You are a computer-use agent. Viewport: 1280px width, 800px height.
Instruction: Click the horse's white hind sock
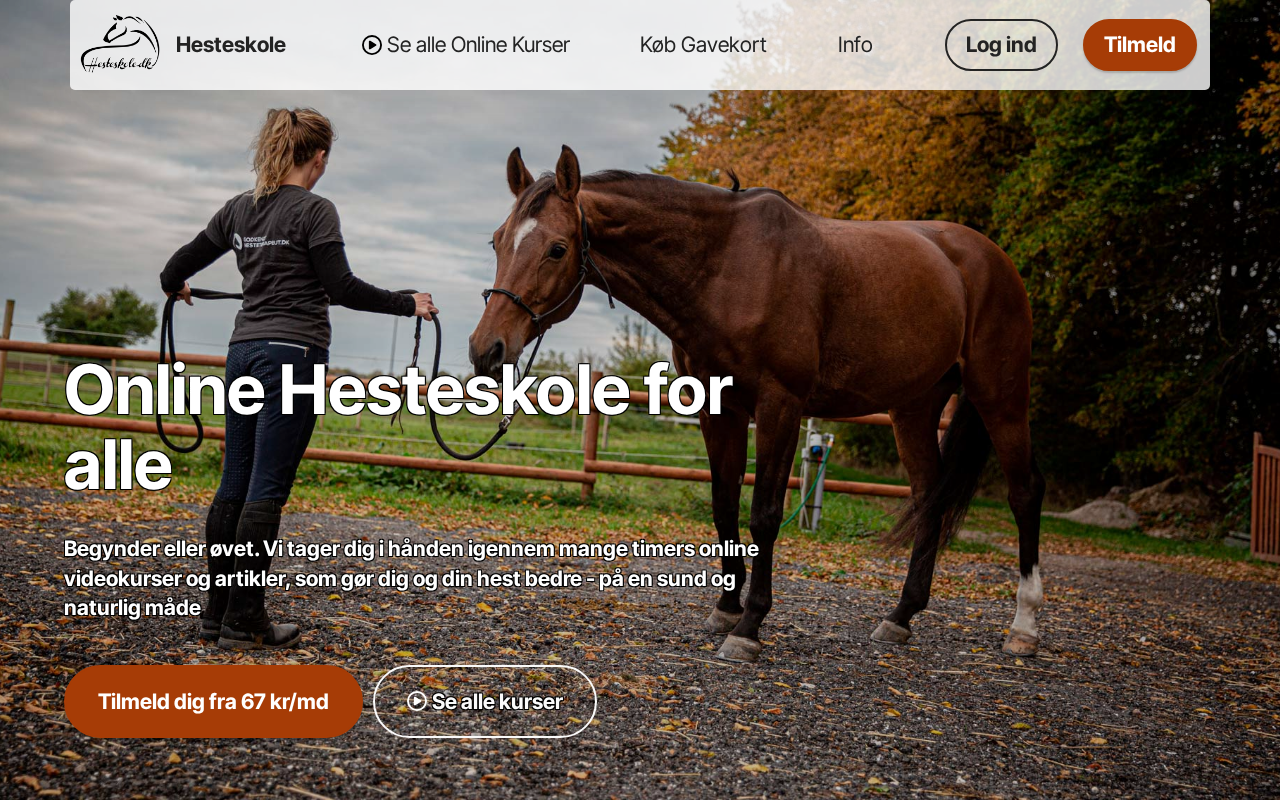pos(1026,603)
